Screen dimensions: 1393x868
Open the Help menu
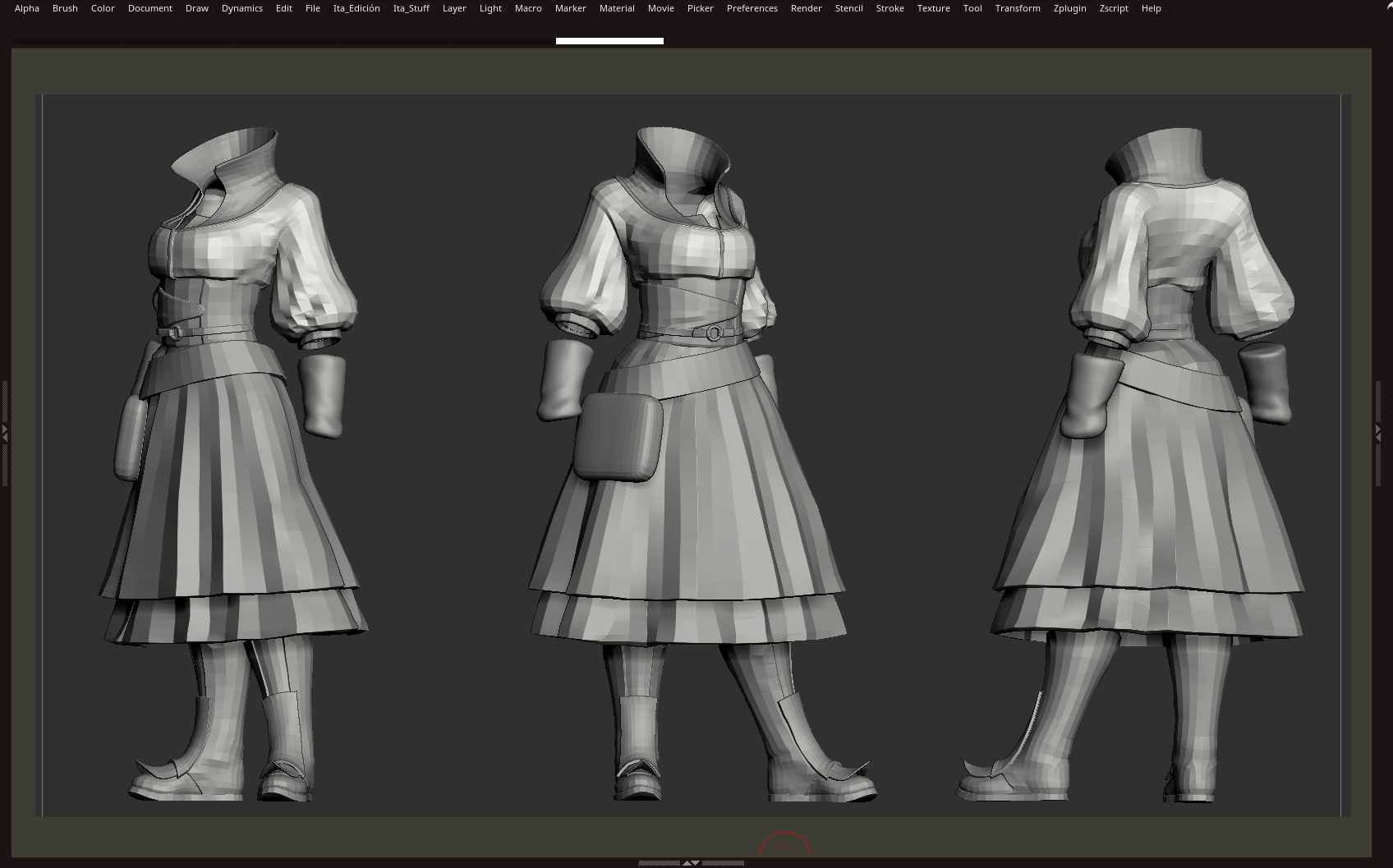(x=1152, y=8)
